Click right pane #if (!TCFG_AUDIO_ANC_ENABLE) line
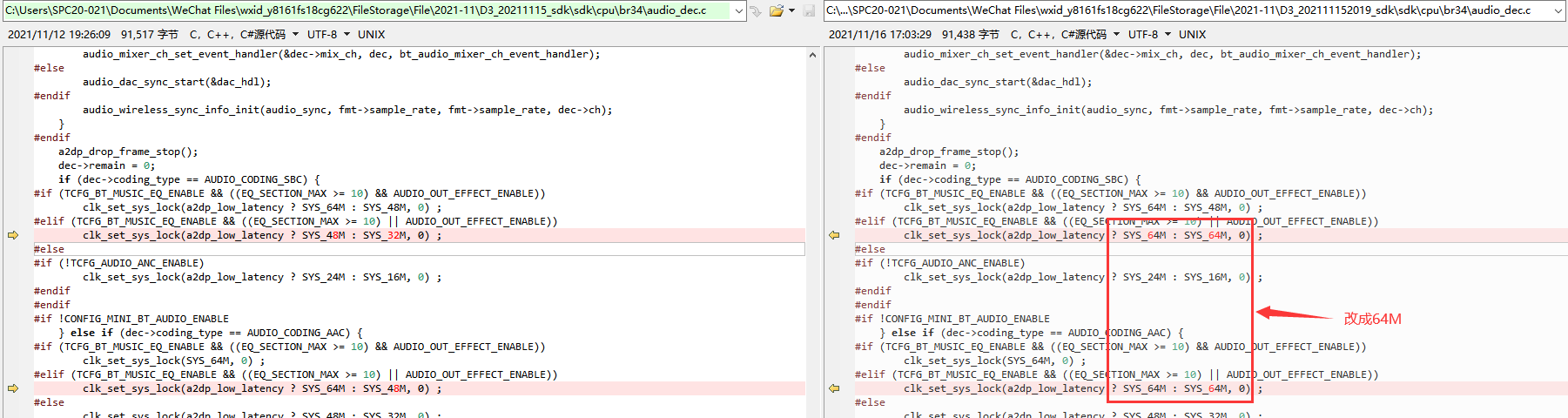Screen dimensions: 1568x418 (x=939, y=263)
